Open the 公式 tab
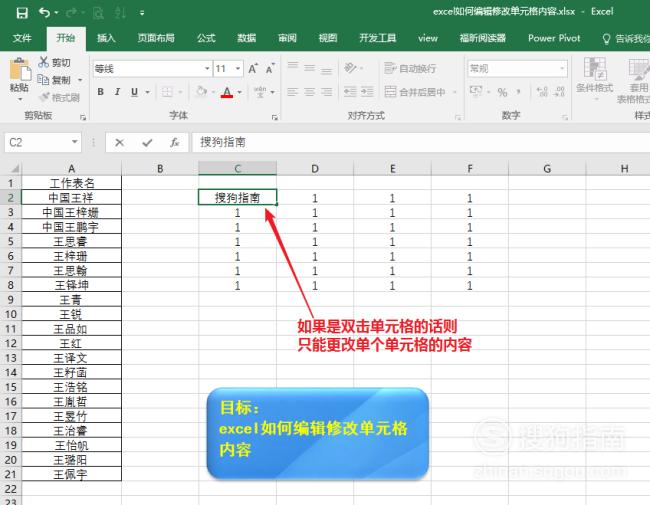The width and height of the screenshot is (650, 505). (206, 38)
